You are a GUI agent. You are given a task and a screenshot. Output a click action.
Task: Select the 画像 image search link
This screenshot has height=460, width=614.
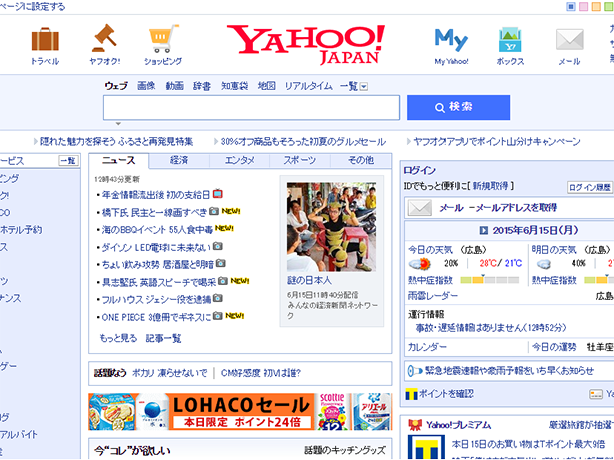[146, 86]
